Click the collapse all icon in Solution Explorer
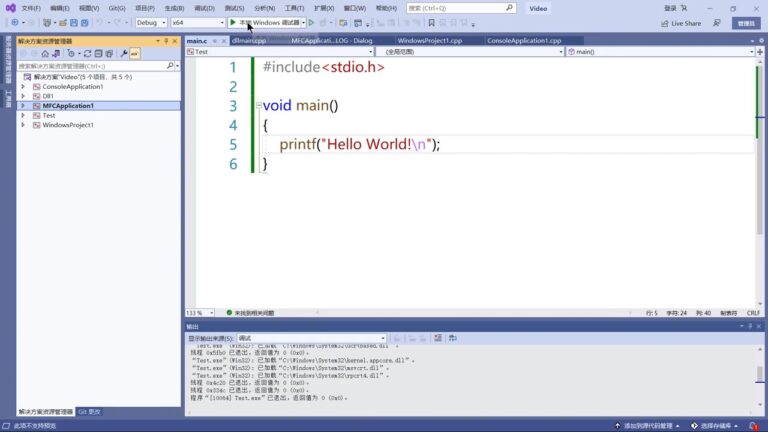This screenshot has height=432, width=768. [x=98, y=53]
